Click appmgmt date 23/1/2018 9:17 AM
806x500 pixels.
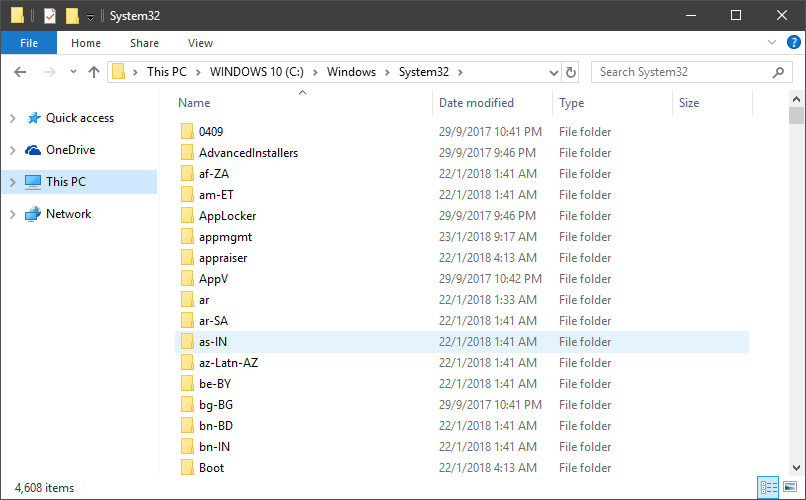click(x=488, y=237)
